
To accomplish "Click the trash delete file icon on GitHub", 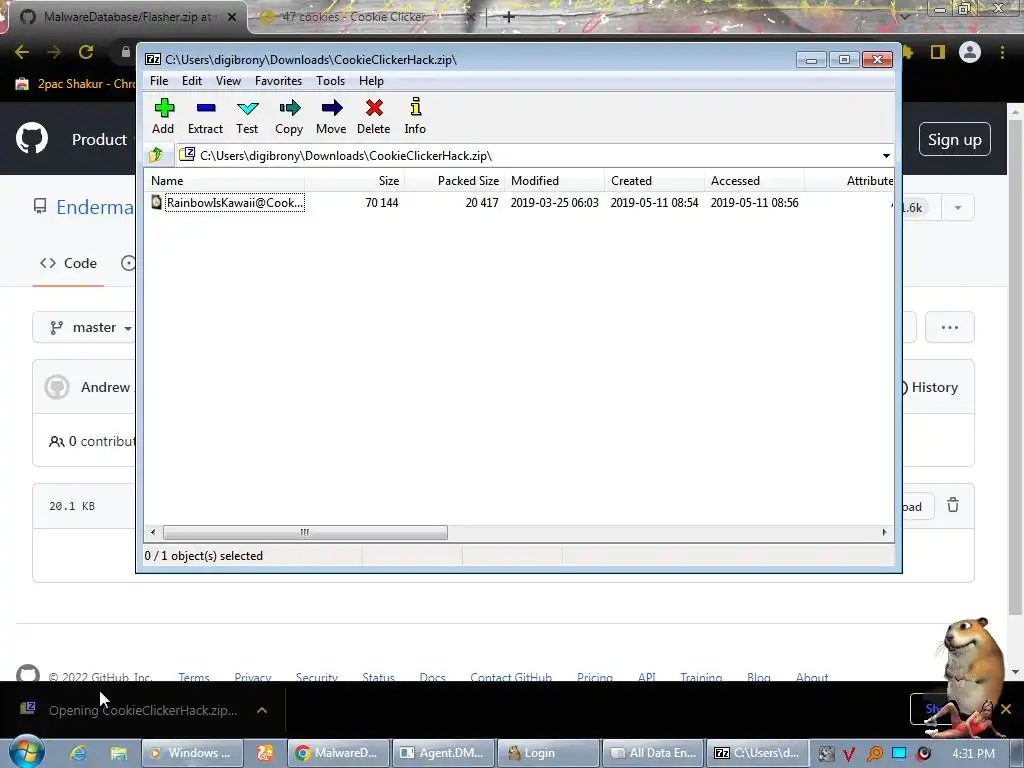I will pyautogui.click(x=953, y=505).
